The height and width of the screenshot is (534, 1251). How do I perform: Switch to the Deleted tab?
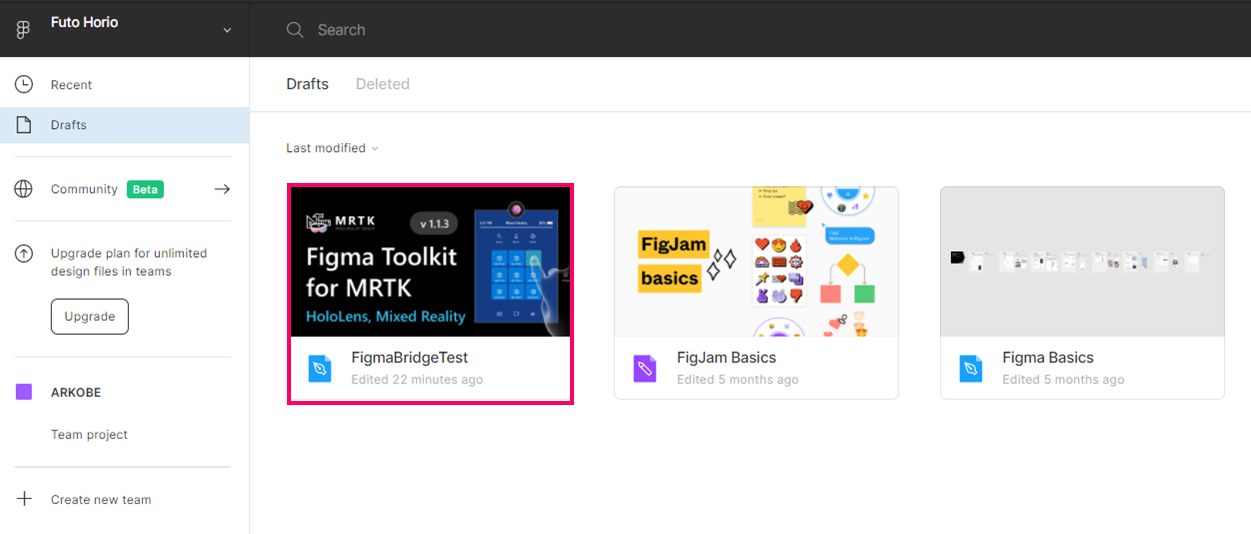pos(383,84)
